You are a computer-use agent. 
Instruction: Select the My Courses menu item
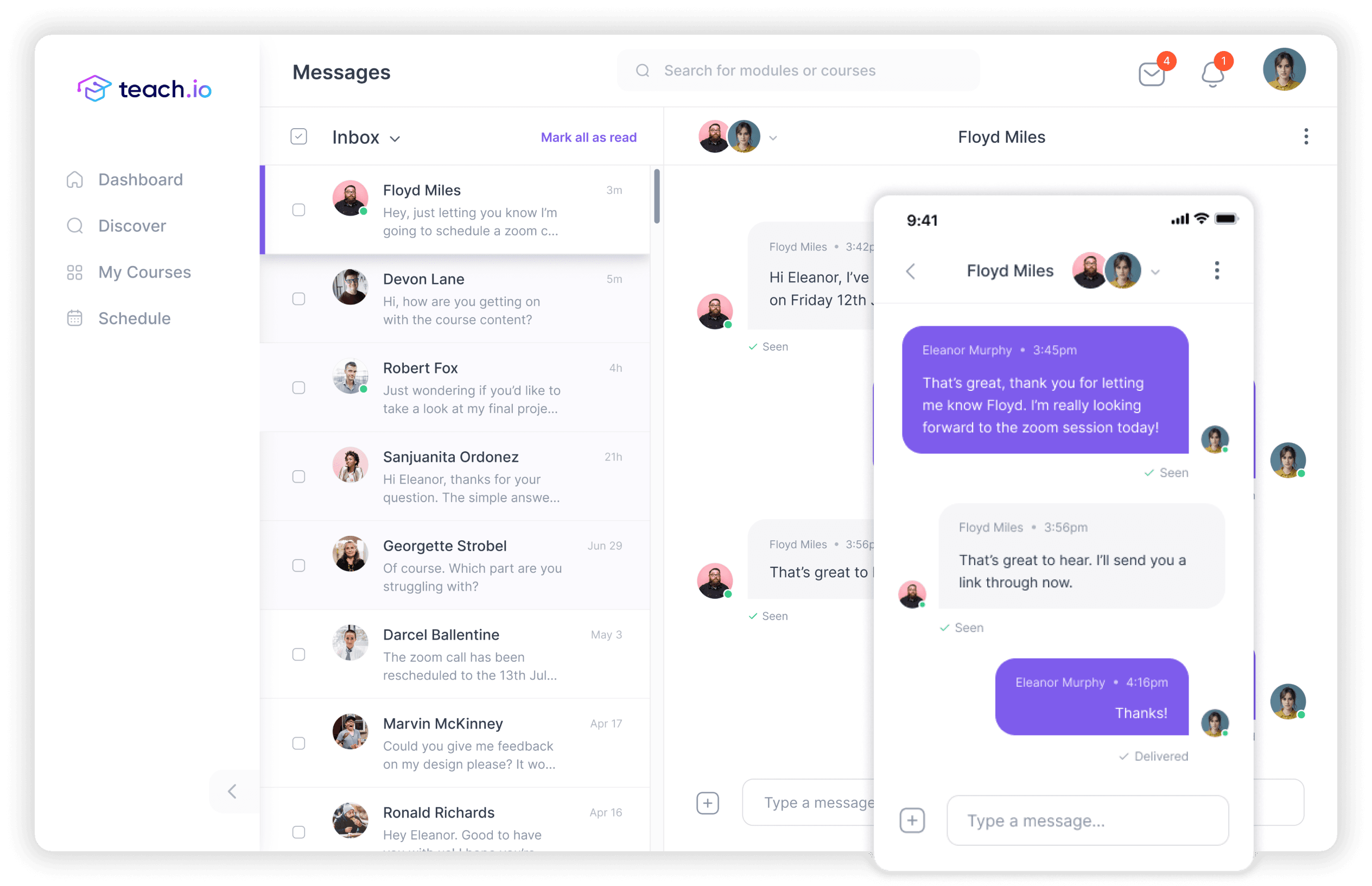(x=143, y=272)
